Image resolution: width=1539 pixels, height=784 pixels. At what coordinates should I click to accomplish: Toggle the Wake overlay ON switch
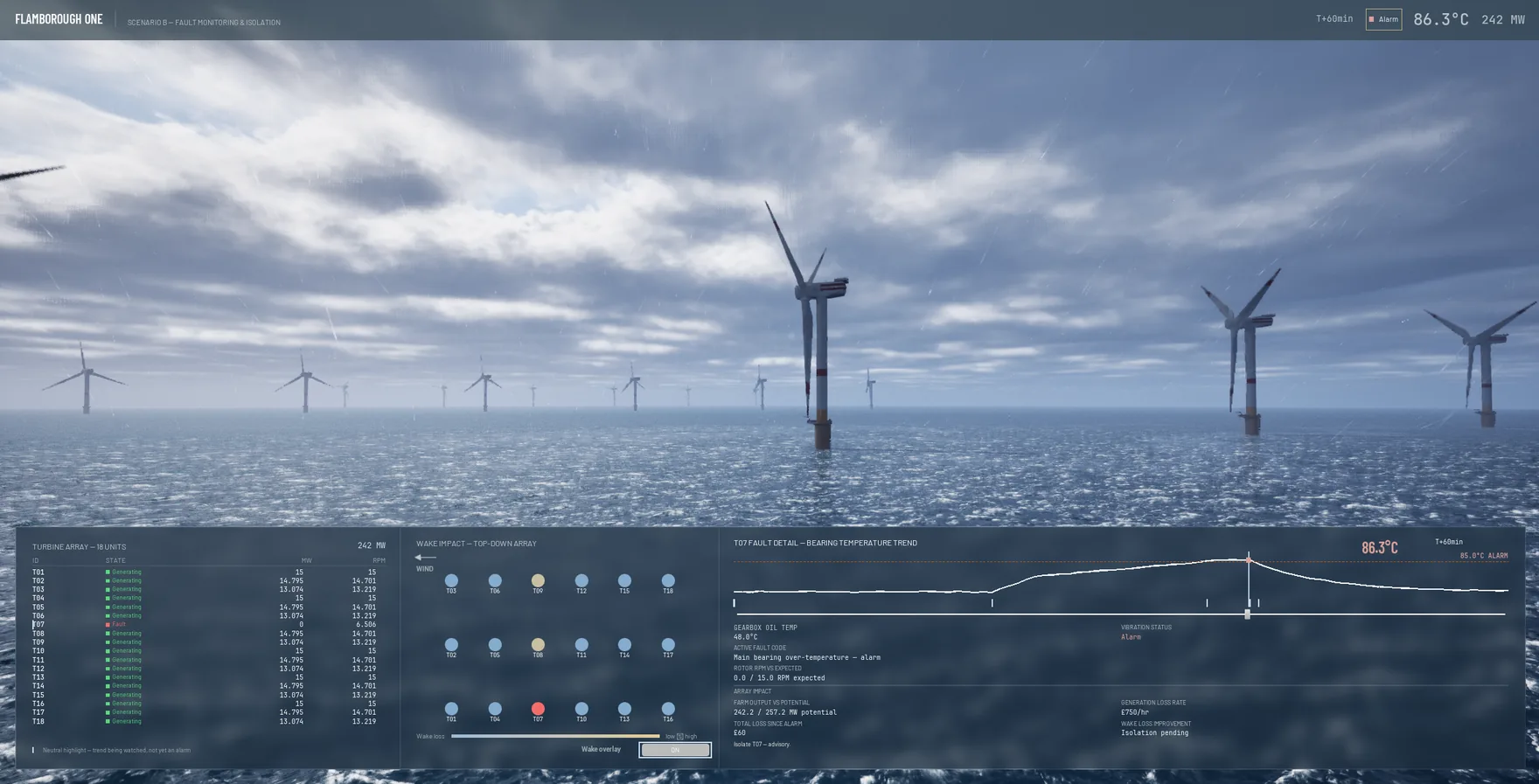coord(675,750)
